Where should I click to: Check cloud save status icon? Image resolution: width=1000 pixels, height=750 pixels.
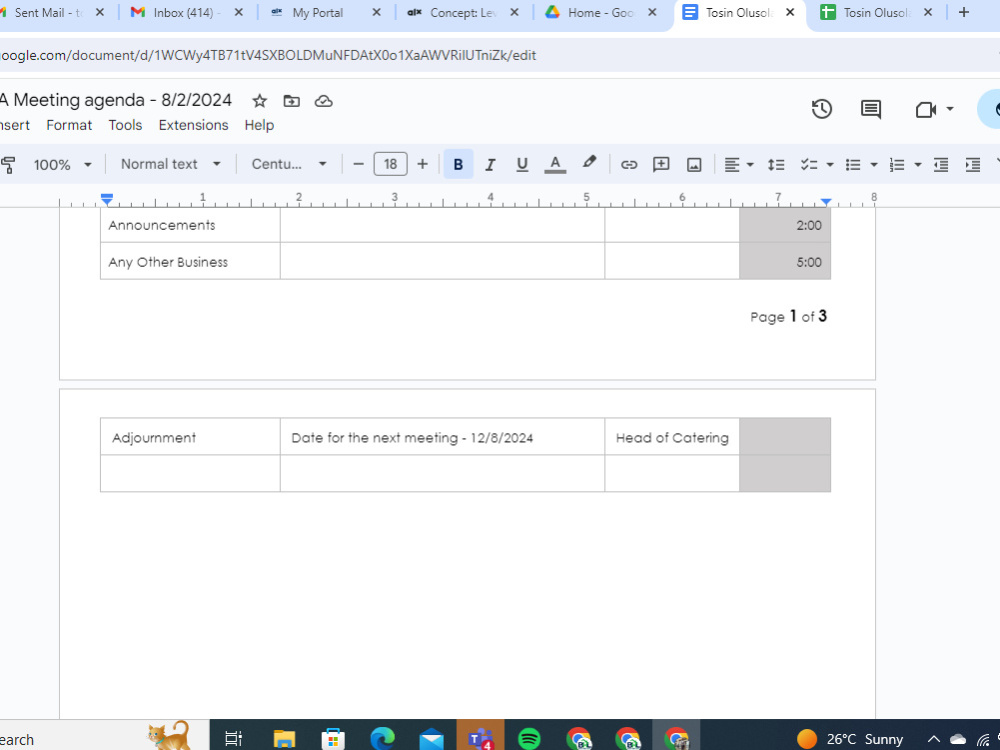[323, 101]
